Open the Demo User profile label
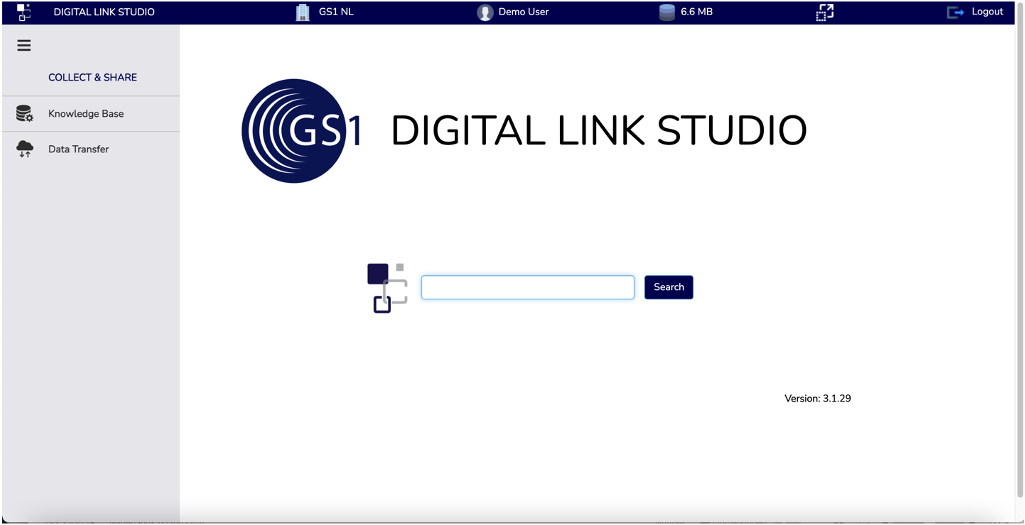Image resolution: width=1025 pixels, height=525 pixels. [x=524, y=12]
